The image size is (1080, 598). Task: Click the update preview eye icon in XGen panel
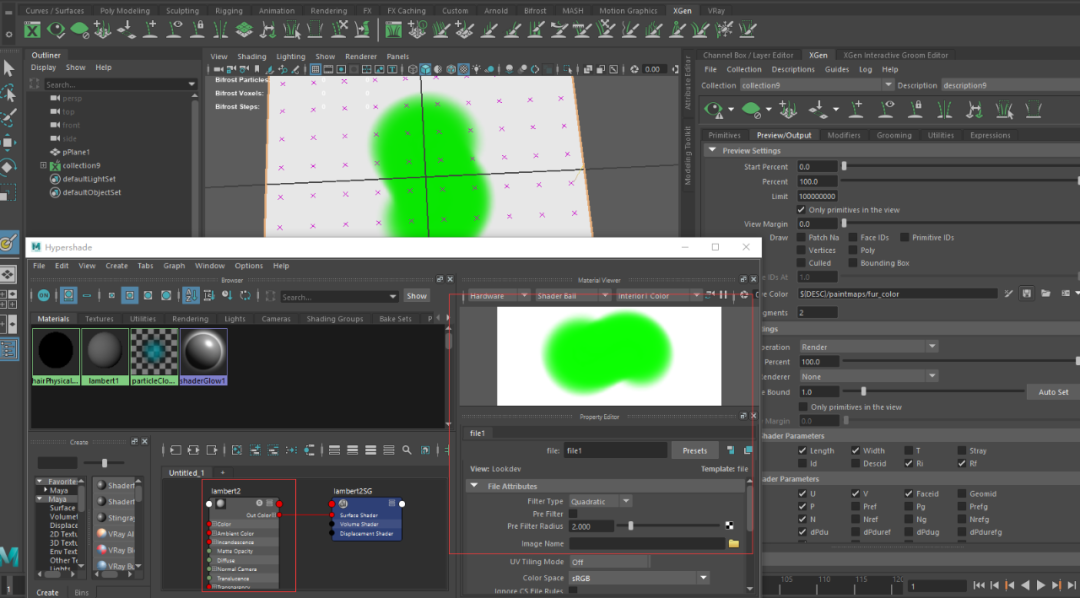click(x=714, y=109)
